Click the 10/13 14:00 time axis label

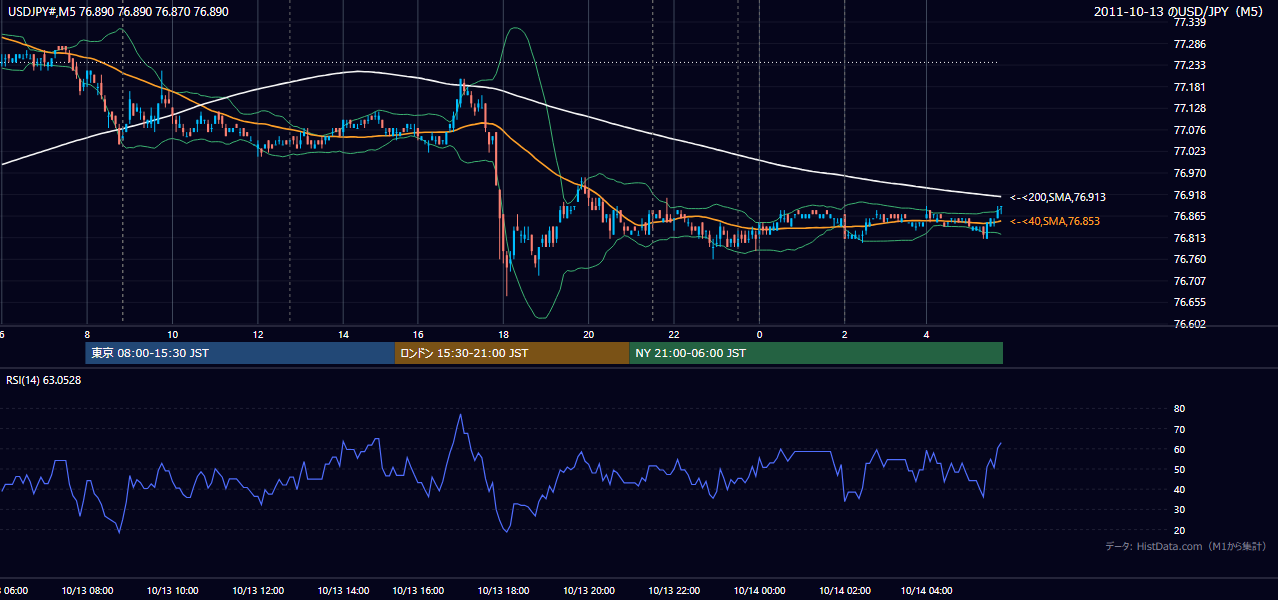point(342,590)
